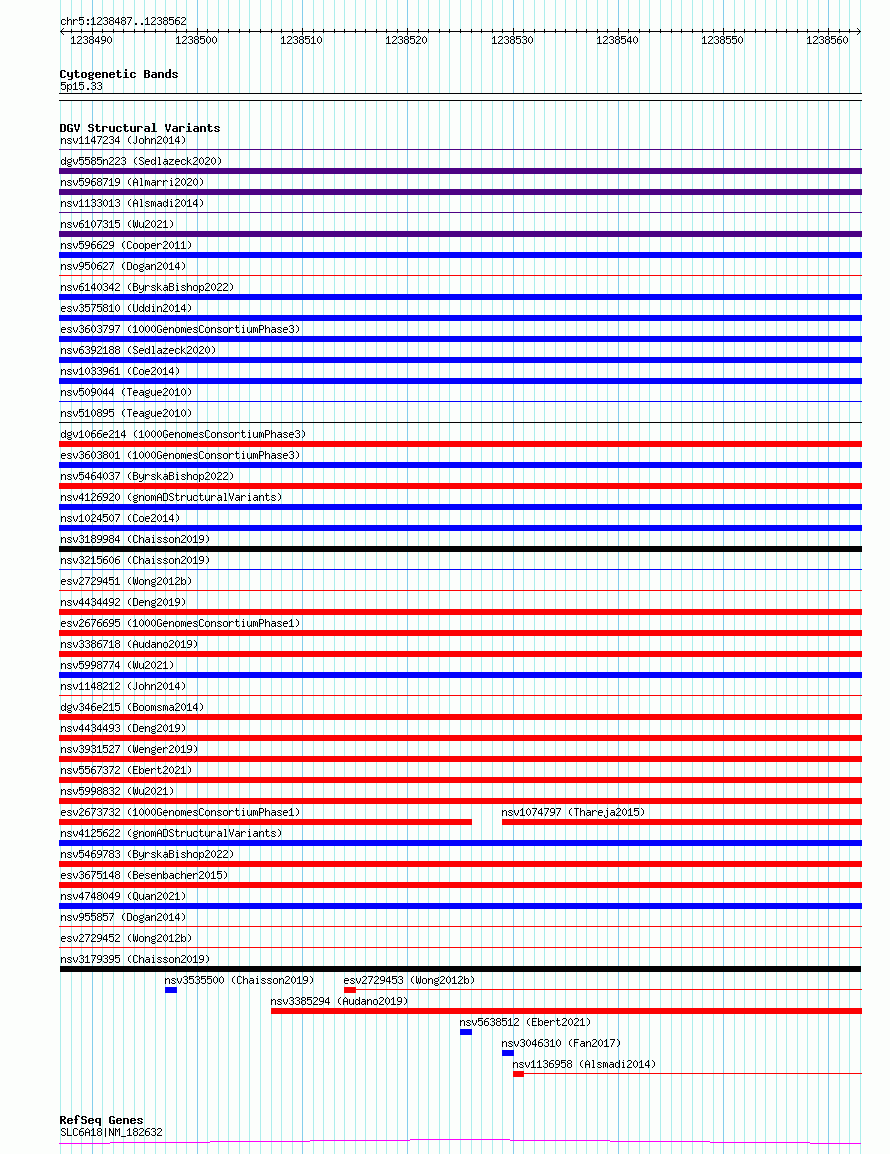Click the nsv596629 (Cooper2011) variant label
Screen dimensions: 890x1154
(x=126, y=245)
